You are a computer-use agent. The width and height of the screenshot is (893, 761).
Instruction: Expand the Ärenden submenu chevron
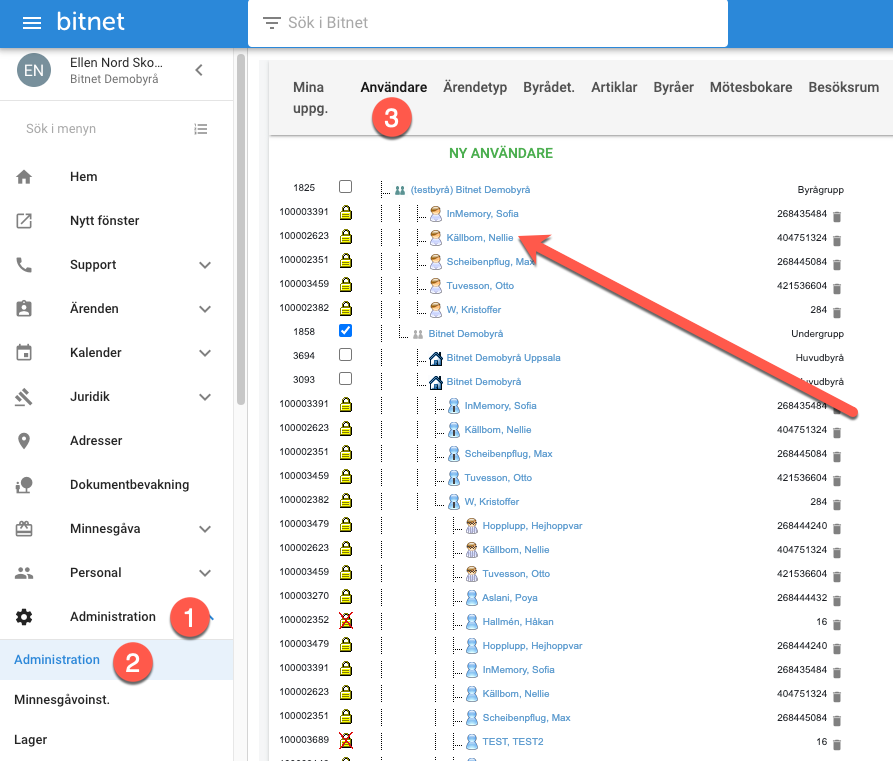(205, 309)
